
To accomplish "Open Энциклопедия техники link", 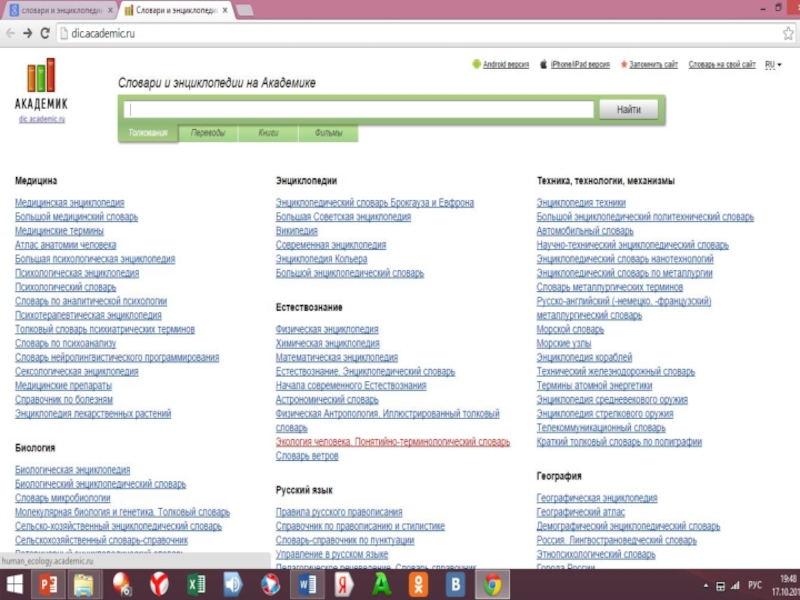I will pos(581,203).
